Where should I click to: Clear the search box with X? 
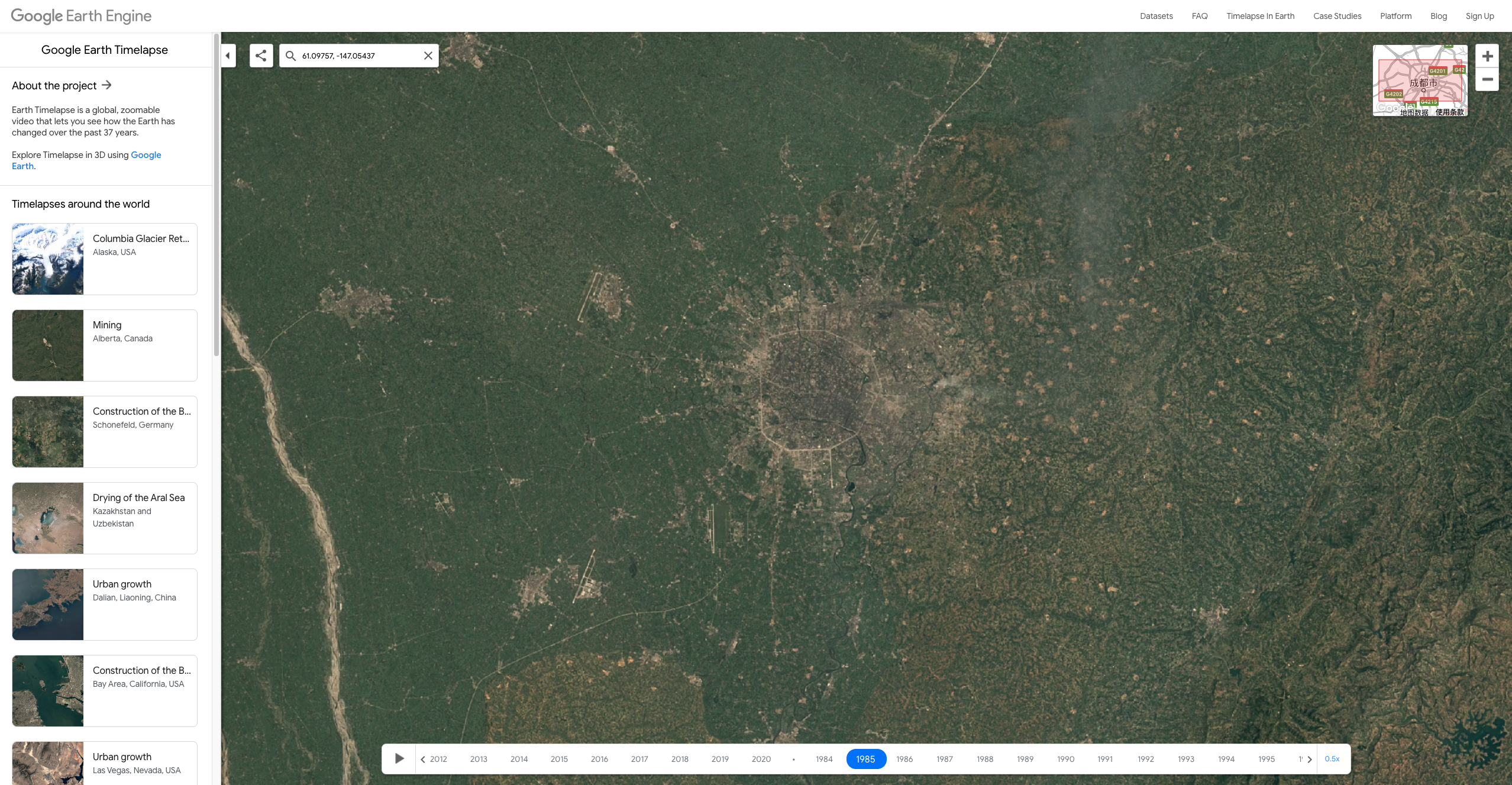[428, 56]
